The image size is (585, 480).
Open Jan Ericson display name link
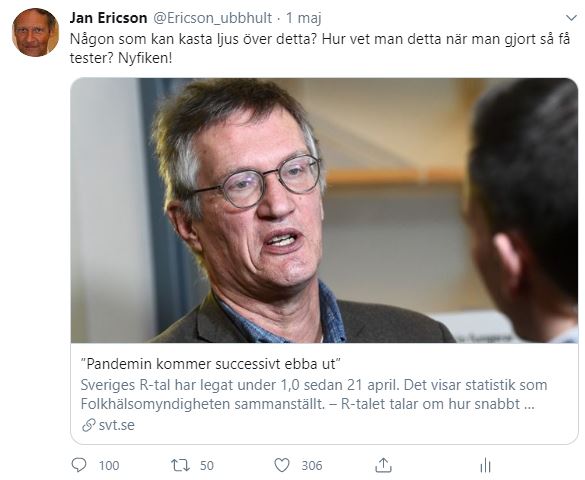109,18
